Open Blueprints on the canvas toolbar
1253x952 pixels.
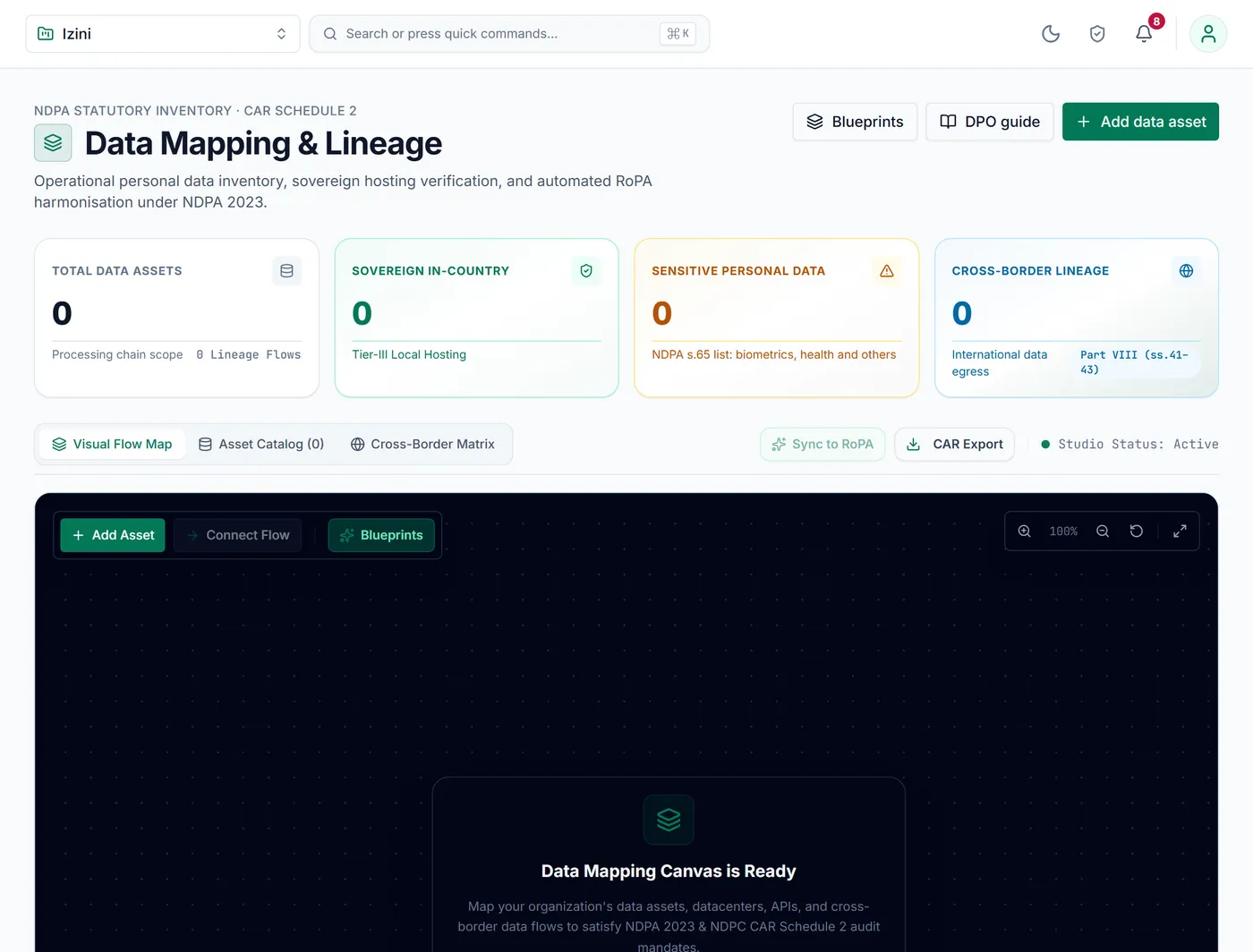pyautogui.click(x=381, y=535)
